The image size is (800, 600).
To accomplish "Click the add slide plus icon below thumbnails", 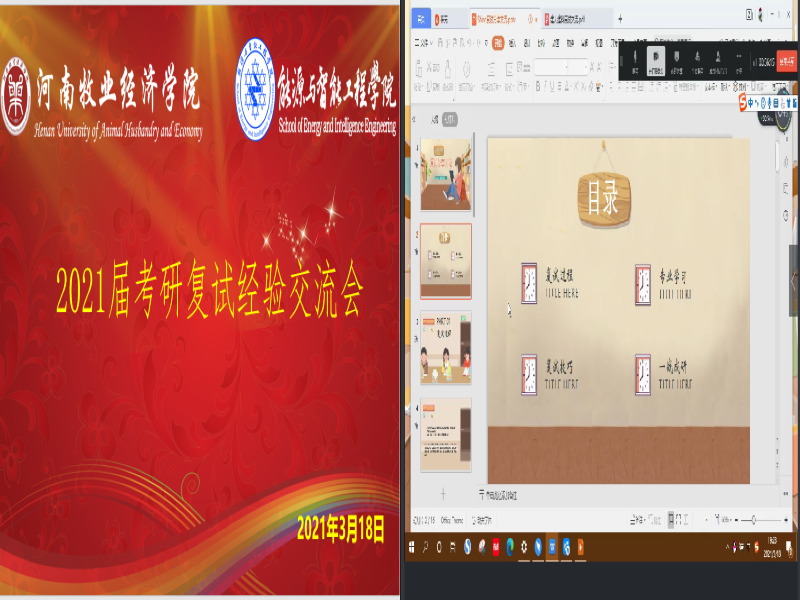I will (443, 494).
